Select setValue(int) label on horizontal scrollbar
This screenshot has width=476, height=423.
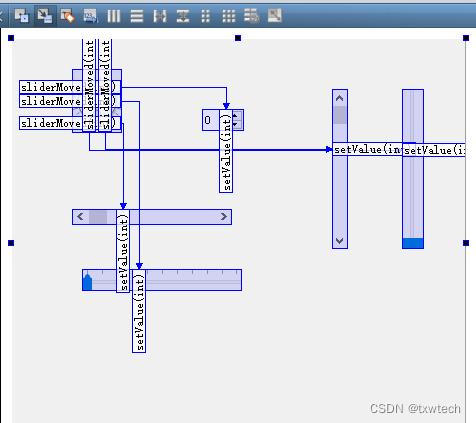[123, 251]
